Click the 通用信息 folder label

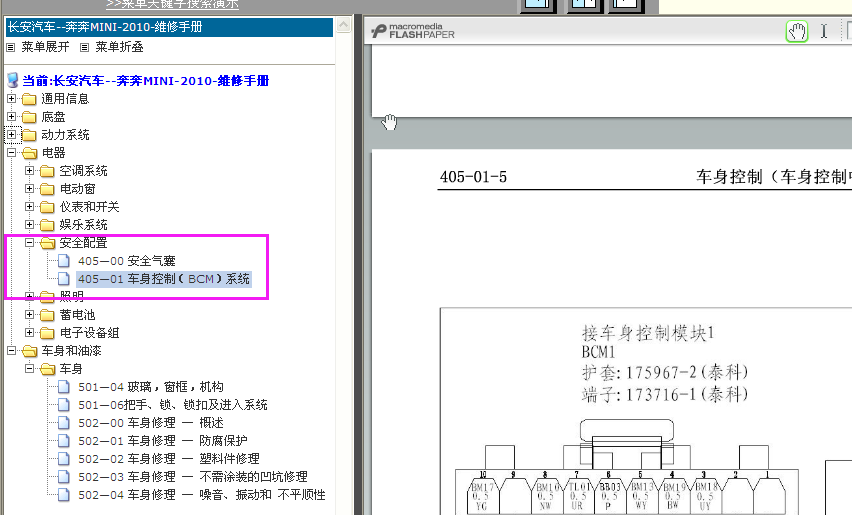pyautogui.click(x=65, y=99)
